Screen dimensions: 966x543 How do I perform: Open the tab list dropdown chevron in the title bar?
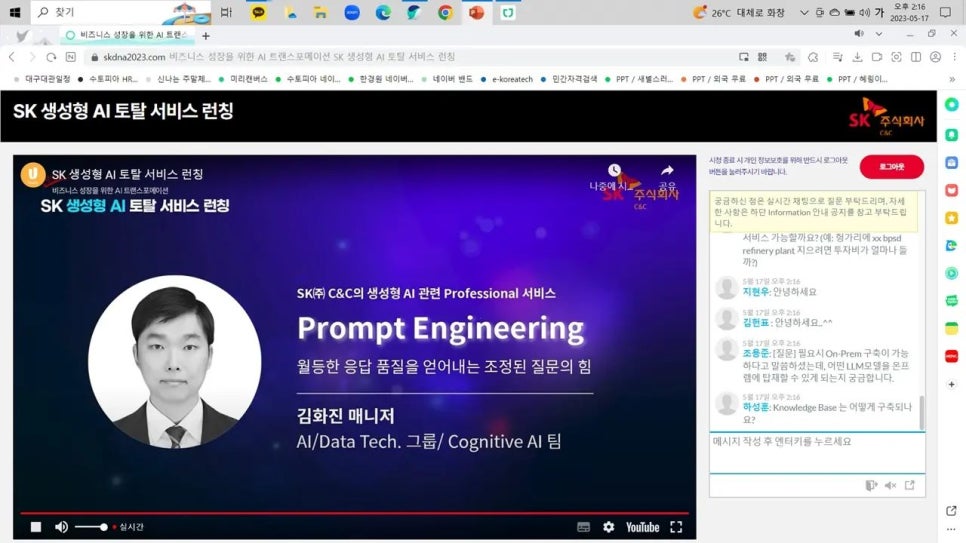point(879,33)
